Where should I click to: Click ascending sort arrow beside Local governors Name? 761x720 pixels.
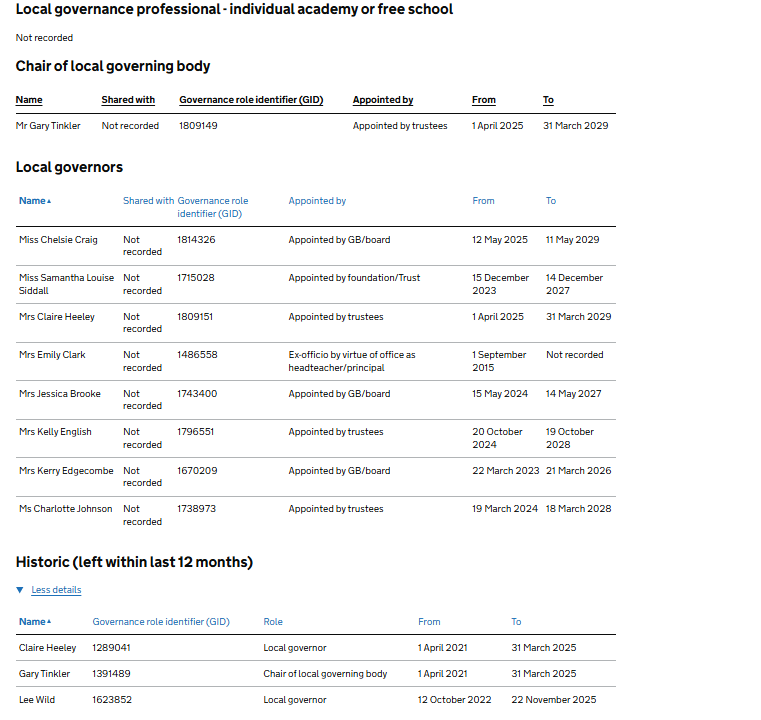coord(49,202)
